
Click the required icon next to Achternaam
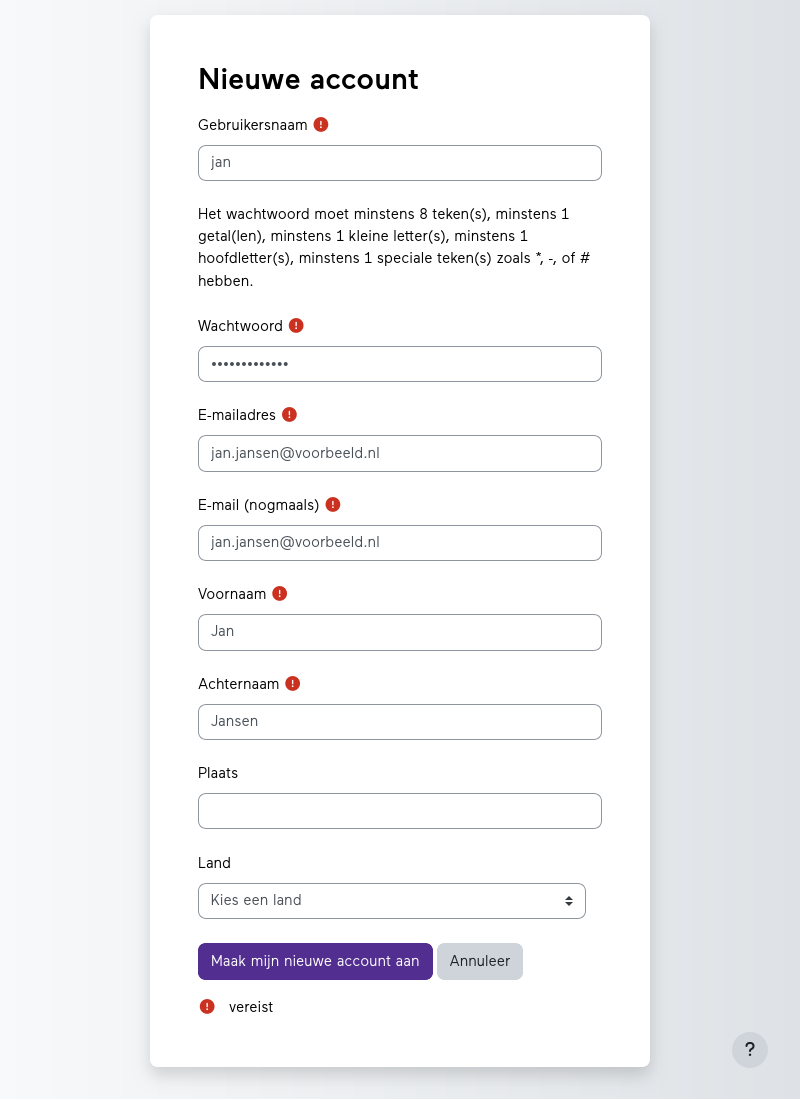pos(292,683)
